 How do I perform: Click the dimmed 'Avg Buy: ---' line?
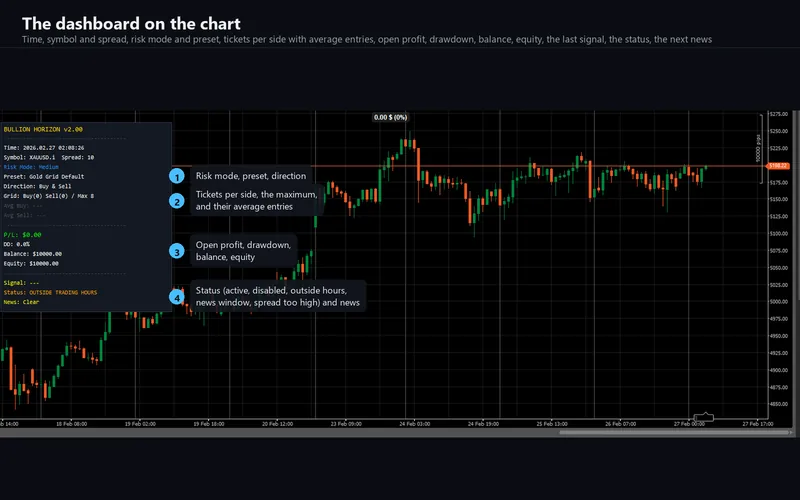coord(23,206)
